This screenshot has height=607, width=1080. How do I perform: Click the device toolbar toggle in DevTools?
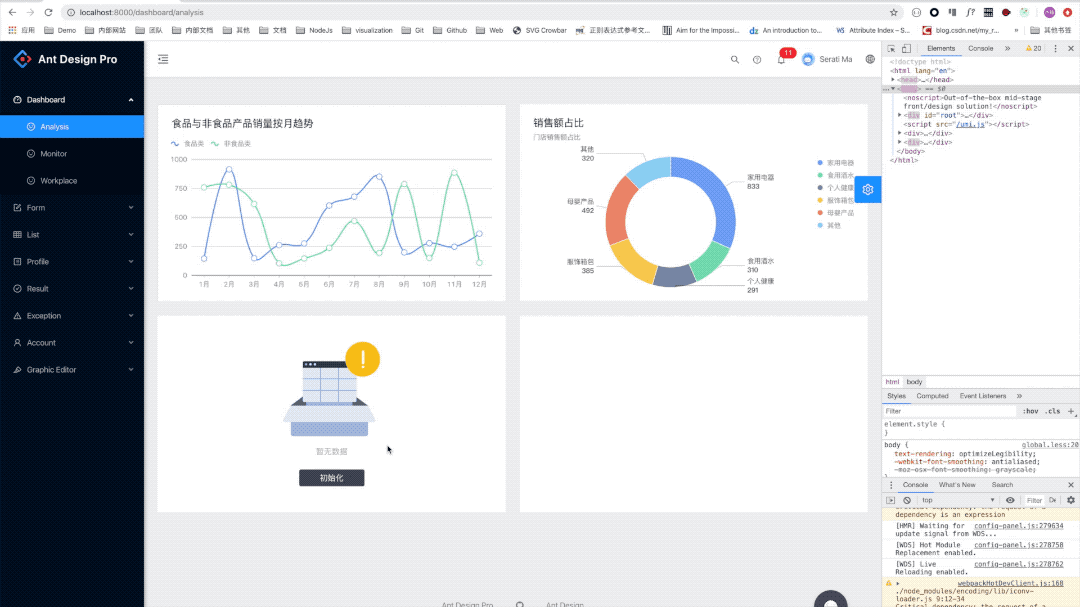point(907,47)
